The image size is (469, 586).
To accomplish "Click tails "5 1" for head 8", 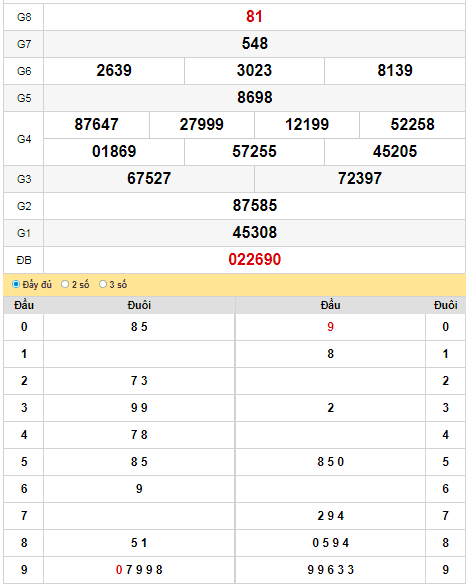I will (139, 543).
